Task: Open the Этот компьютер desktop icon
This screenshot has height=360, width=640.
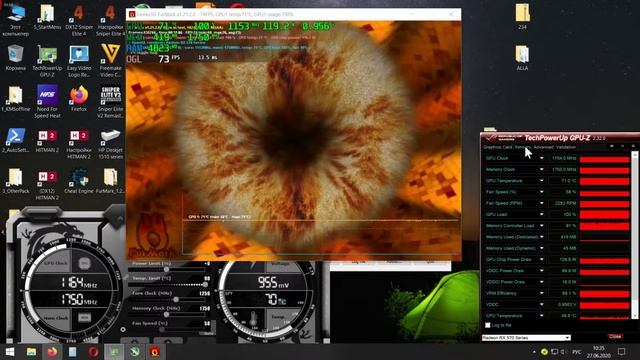Action: 16,19
